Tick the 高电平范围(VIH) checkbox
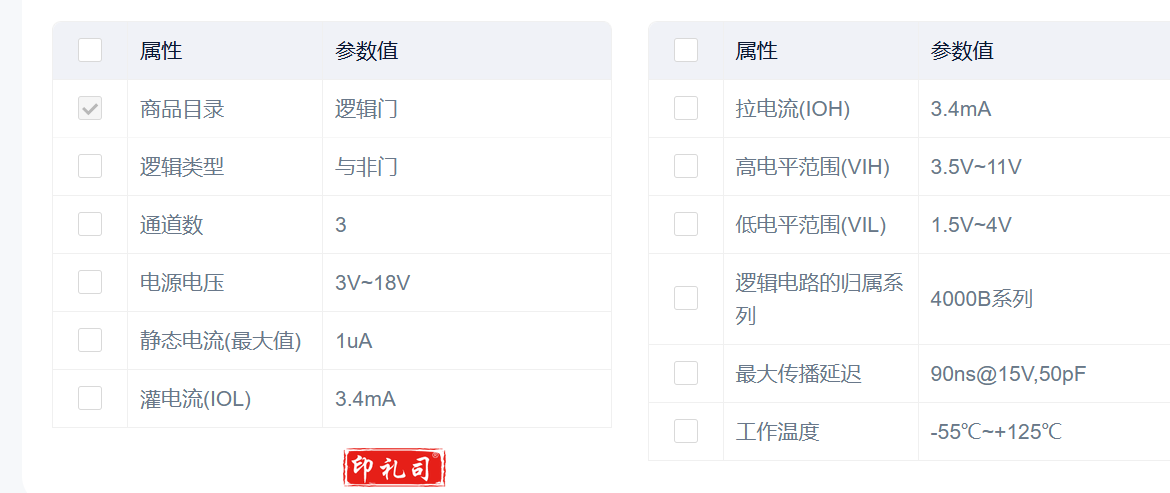The height and width of the screenshot is (493, 1170). (686, 166)
